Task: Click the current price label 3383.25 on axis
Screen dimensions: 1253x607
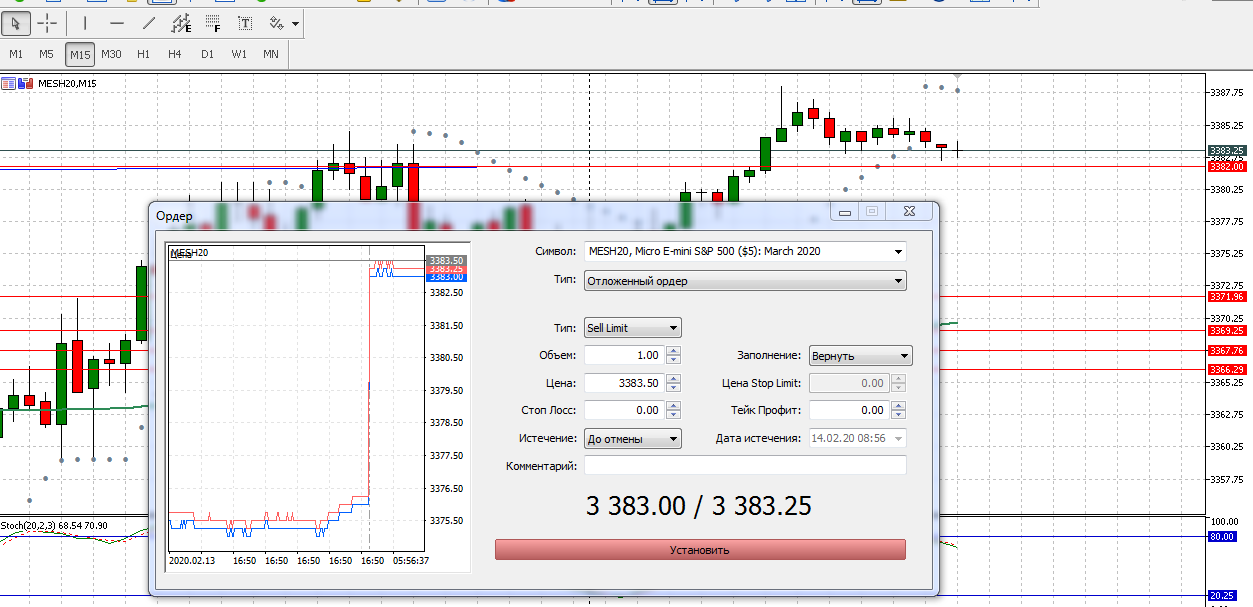Action: pyautogui.click(x=1226, y=150)
